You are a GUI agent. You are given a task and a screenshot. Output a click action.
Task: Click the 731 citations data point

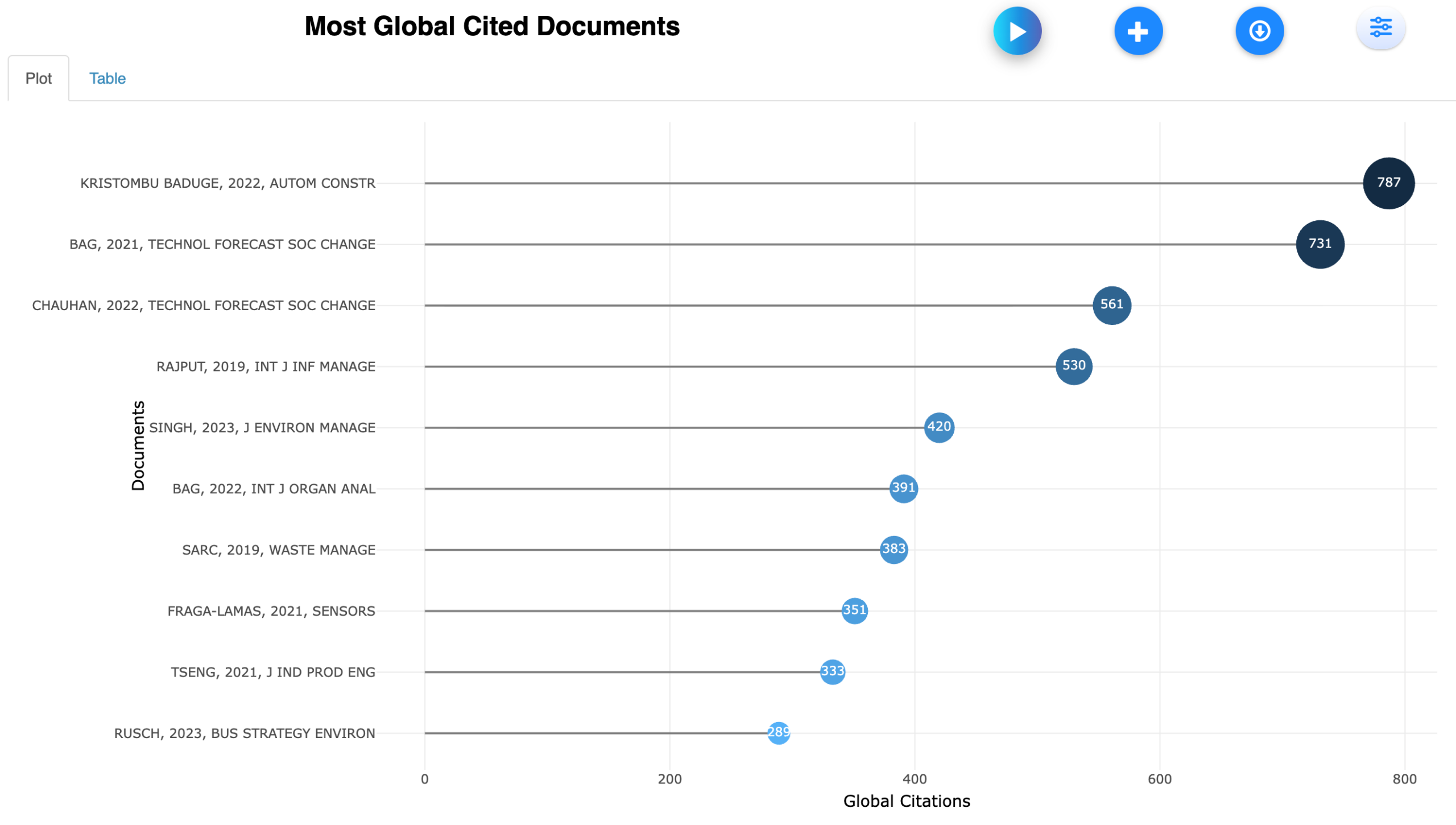point(1319,244)
